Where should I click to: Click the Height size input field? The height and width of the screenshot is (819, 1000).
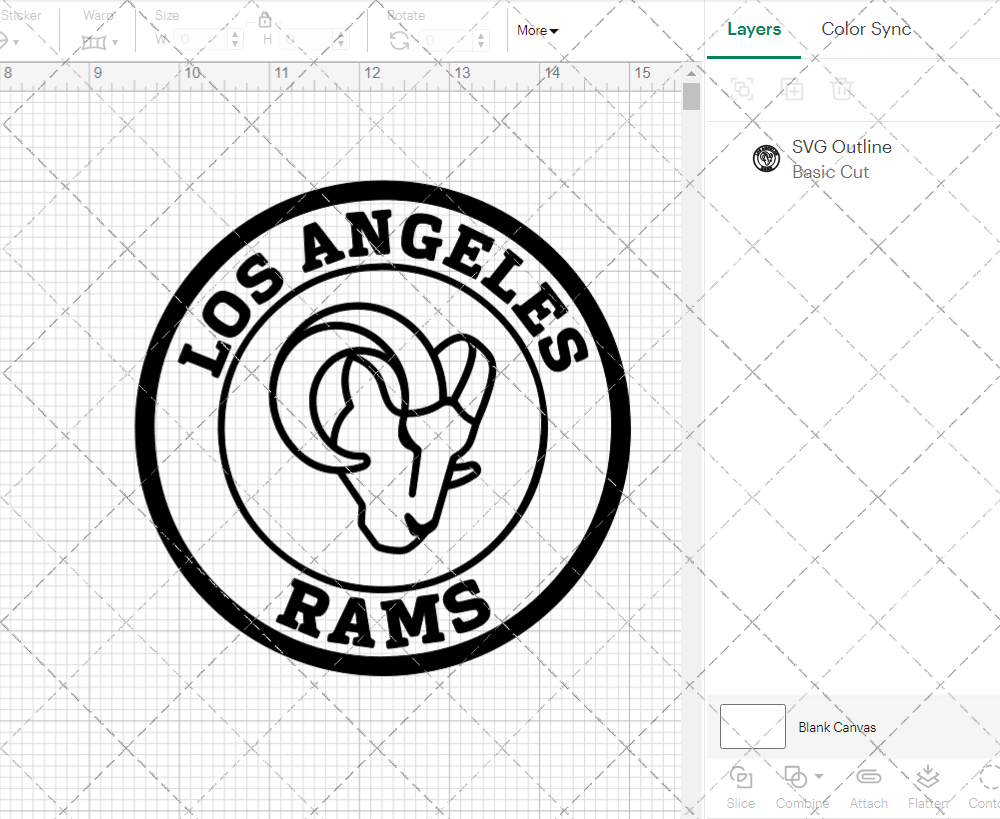[x=307, y=40]
